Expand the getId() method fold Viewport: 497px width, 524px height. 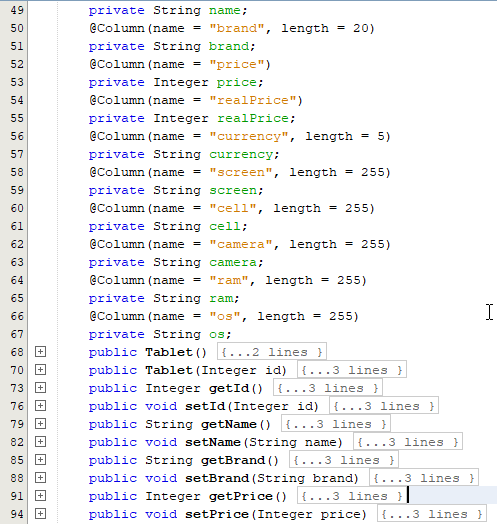[x=40, y=388]
